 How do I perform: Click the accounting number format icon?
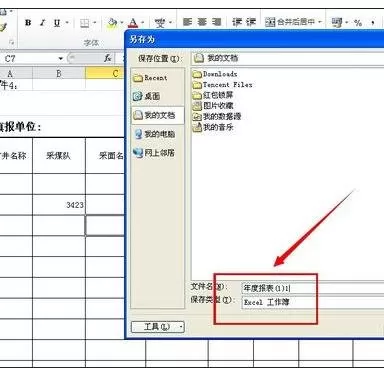pyautogui.click(x=337, y=23)
